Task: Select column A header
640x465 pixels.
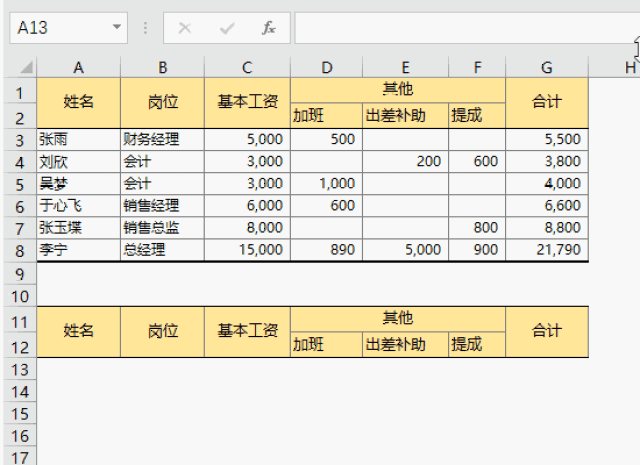Action: click(78, 67)
